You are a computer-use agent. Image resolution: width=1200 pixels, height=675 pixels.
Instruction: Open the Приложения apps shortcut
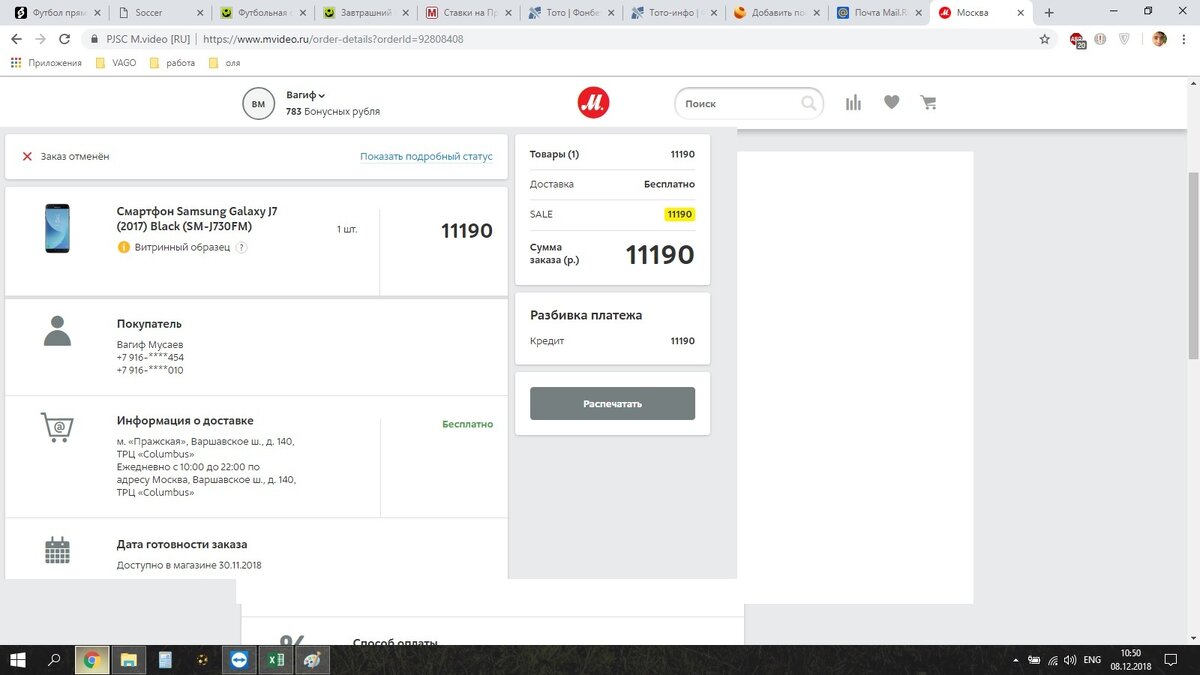46,63
